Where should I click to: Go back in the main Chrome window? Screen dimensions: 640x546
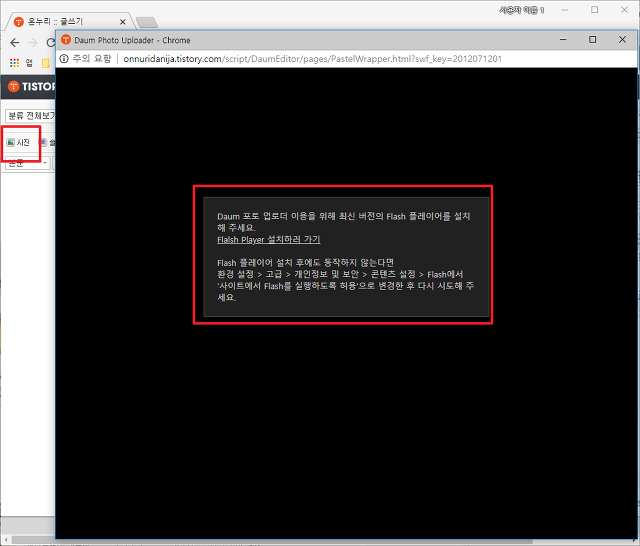point(15,42)
